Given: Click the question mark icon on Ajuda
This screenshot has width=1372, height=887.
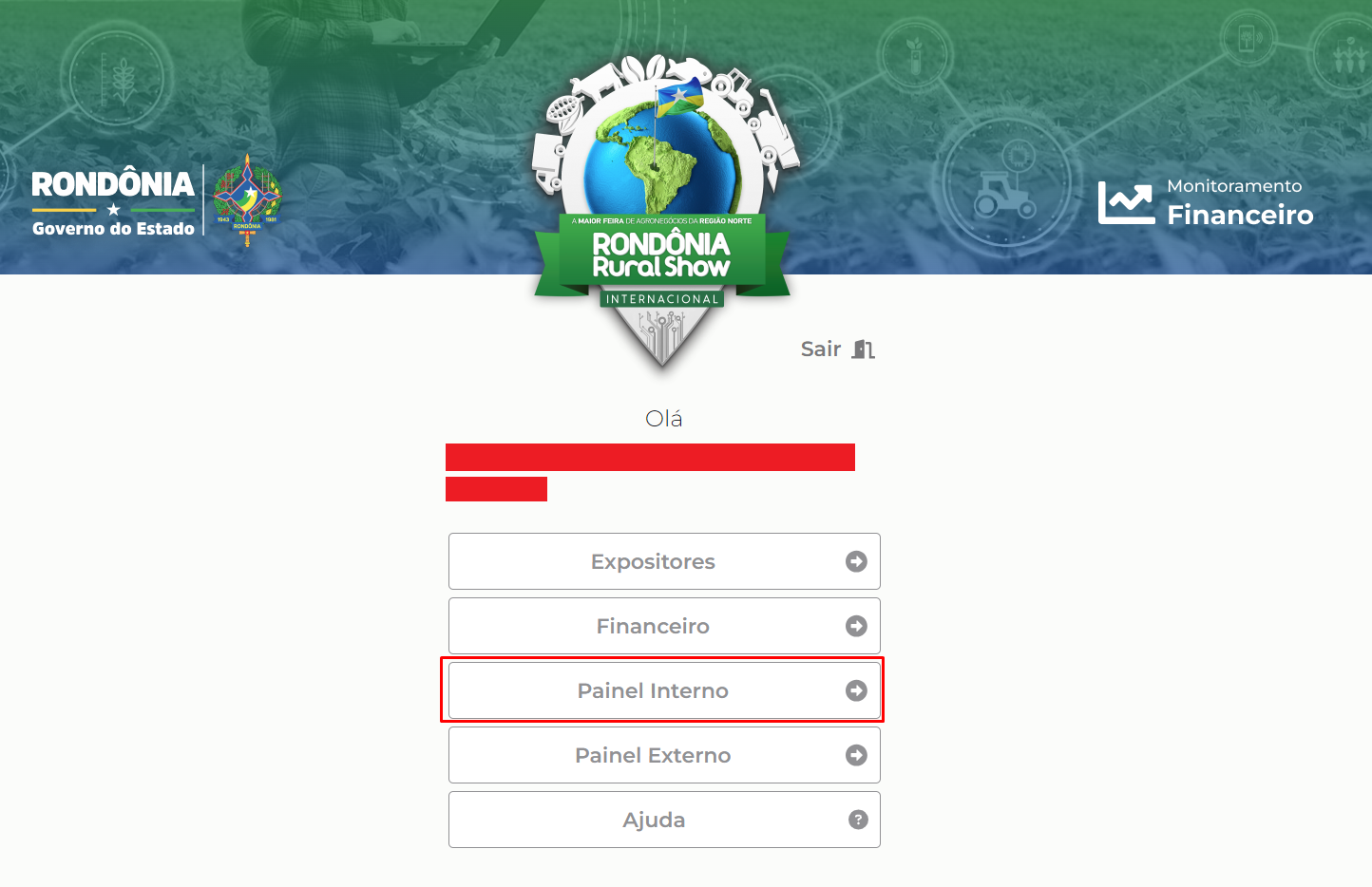Looking at the screenshot, I should point(858,820).
